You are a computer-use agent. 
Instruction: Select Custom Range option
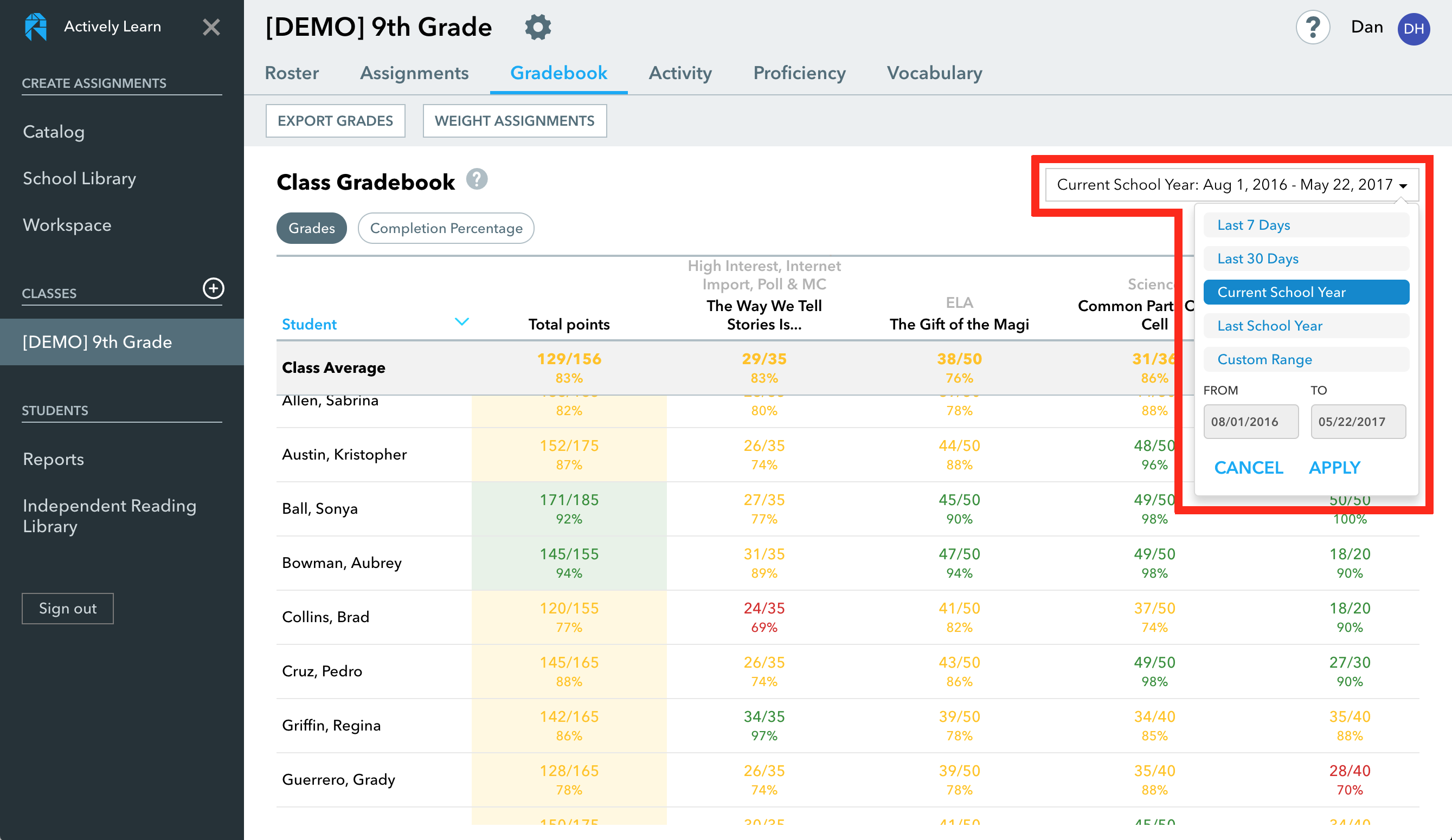pyautogui.click(x=1306, y=359)
